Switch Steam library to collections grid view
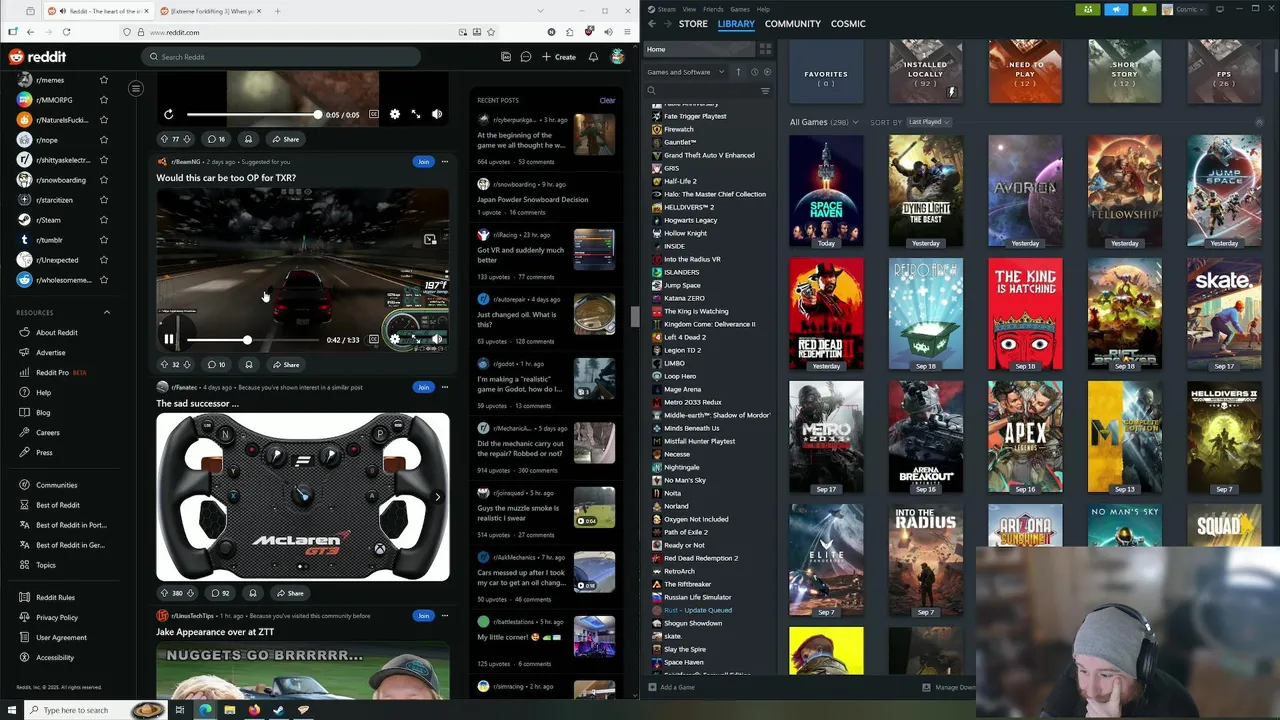 pos(766,49)
